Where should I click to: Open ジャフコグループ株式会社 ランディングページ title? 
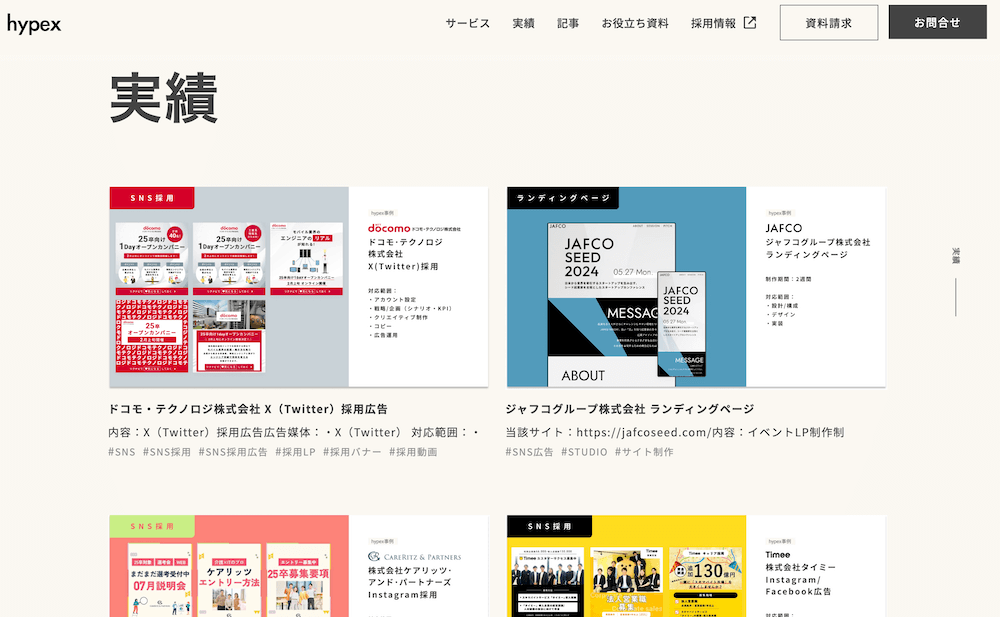click(x=630, y=408)
